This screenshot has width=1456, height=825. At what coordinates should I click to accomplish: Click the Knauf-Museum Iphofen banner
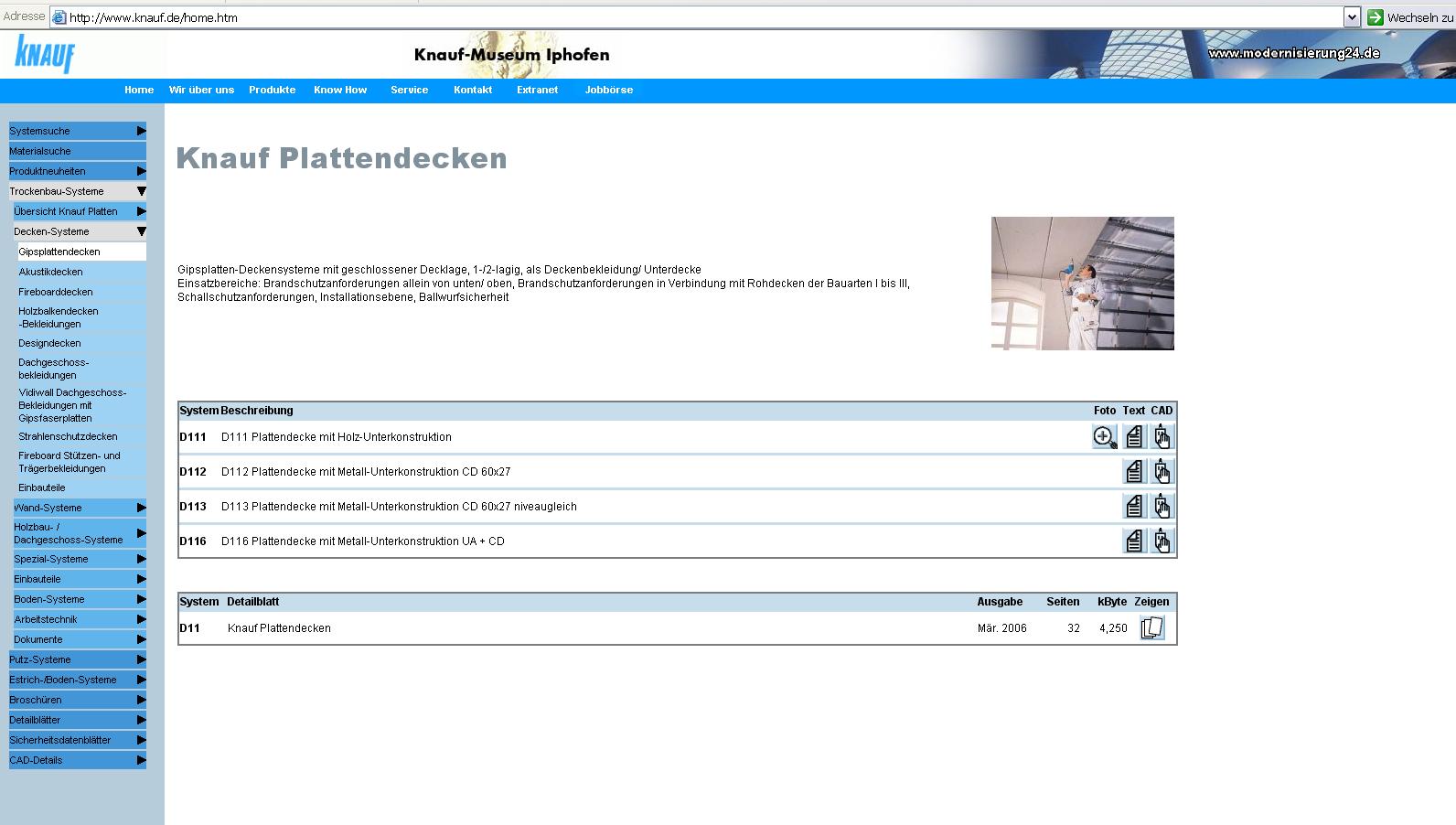pyautogui.click(x=511, y=55)
